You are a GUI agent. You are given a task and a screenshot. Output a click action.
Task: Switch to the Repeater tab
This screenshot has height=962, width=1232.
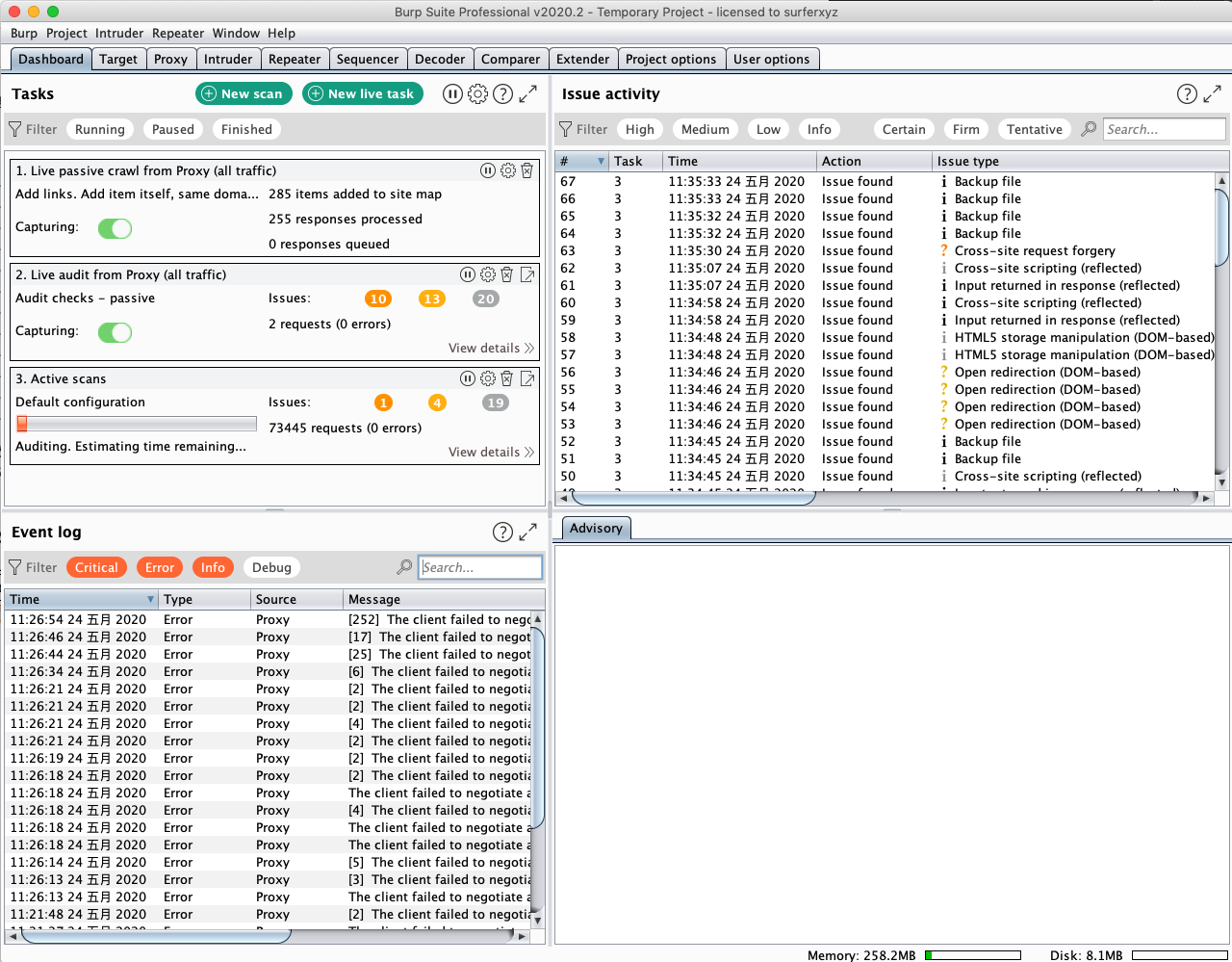[295, 59]
